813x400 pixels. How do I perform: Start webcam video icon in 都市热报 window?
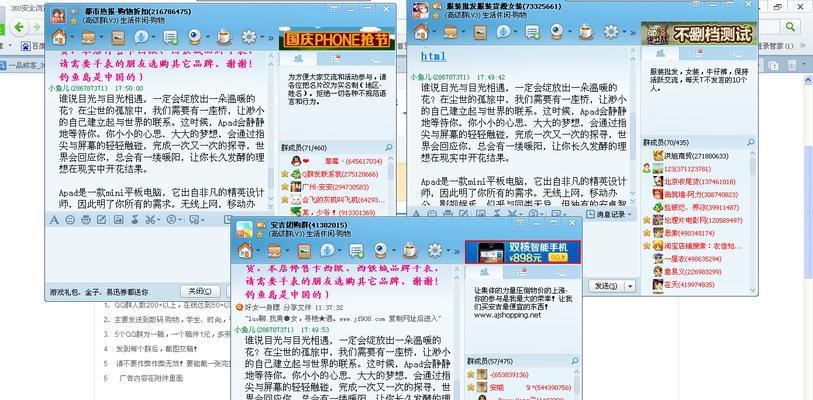tap(194, 36)
